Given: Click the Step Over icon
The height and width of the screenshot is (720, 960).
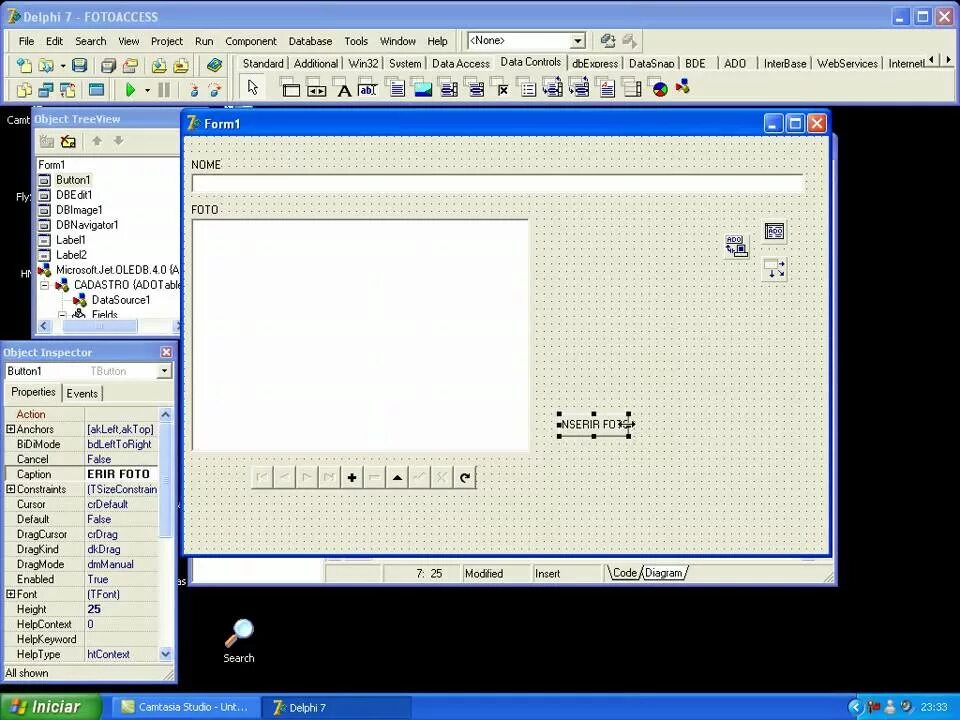Looking at the screenshot, I should pos(215,90).
